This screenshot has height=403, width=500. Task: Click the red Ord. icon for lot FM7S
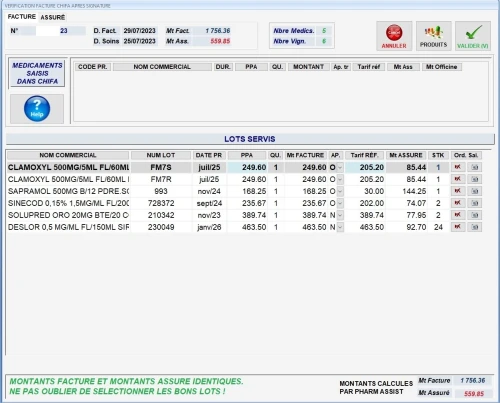tap(458, 167)
